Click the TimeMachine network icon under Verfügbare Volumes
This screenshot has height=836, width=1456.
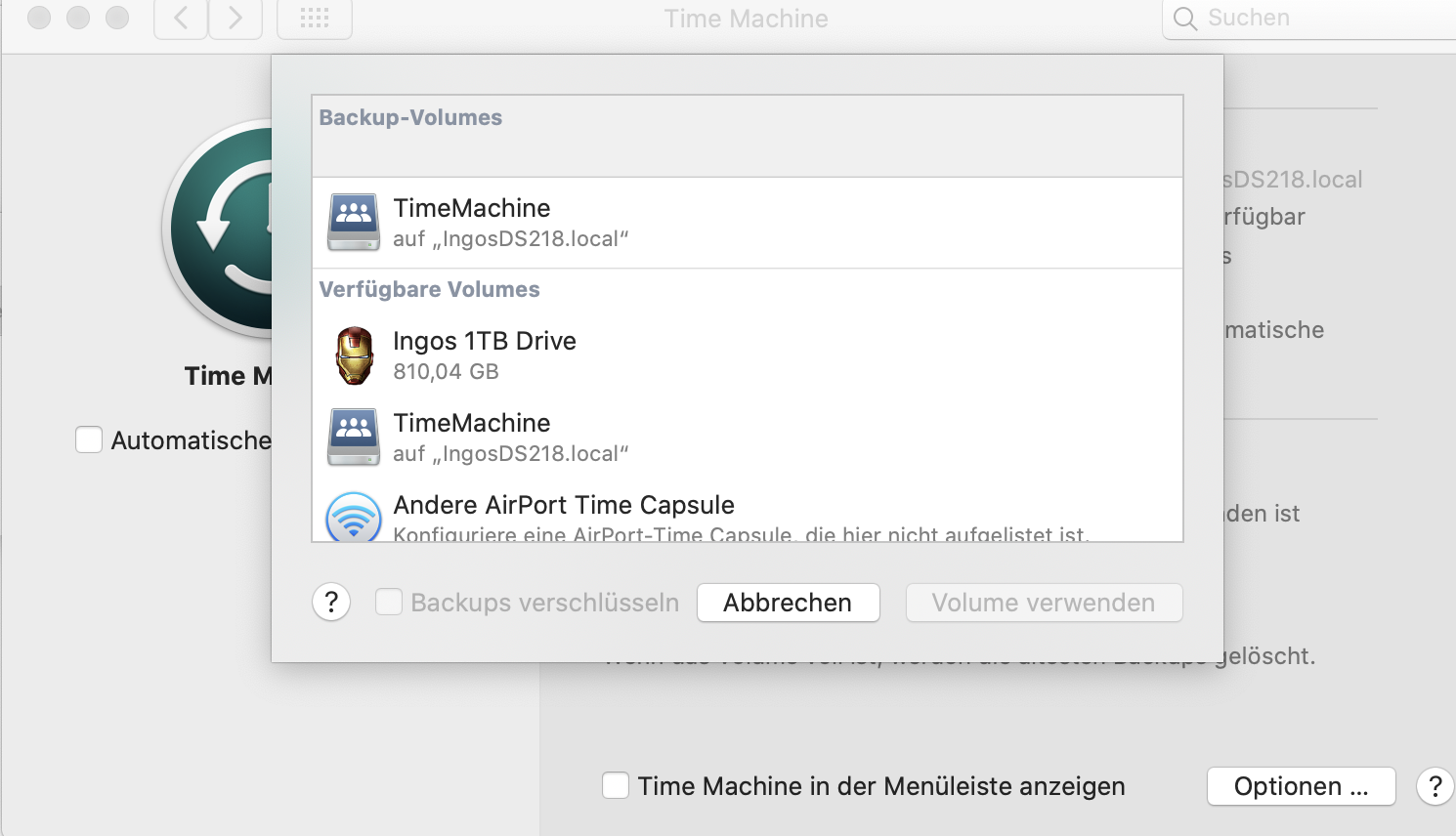[354, 437]
